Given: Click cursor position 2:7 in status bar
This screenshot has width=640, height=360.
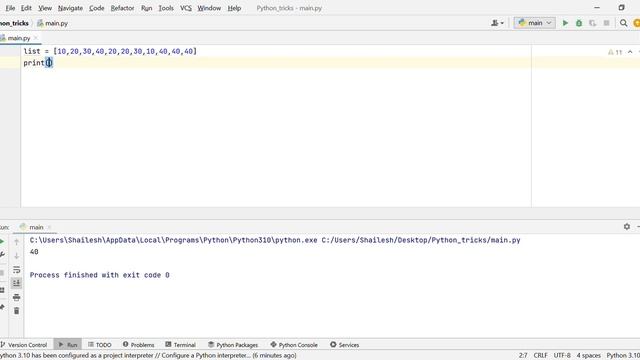Looking at the screenshot, I should click(523, 356).
